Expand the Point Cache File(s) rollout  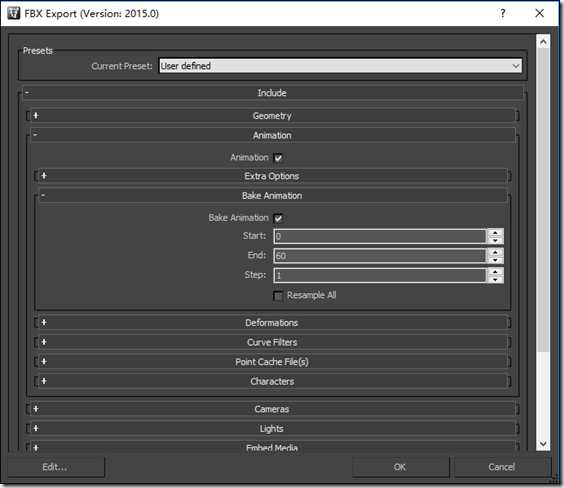click(273, 362)
